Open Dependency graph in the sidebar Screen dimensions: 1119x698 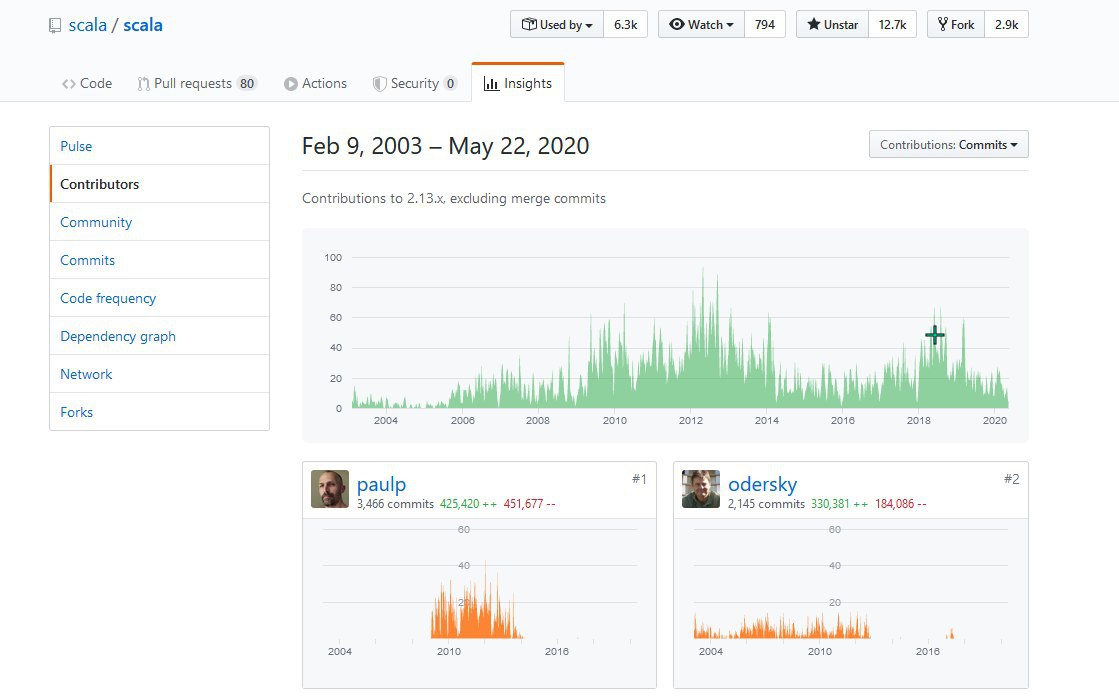[x=160, y=335]
